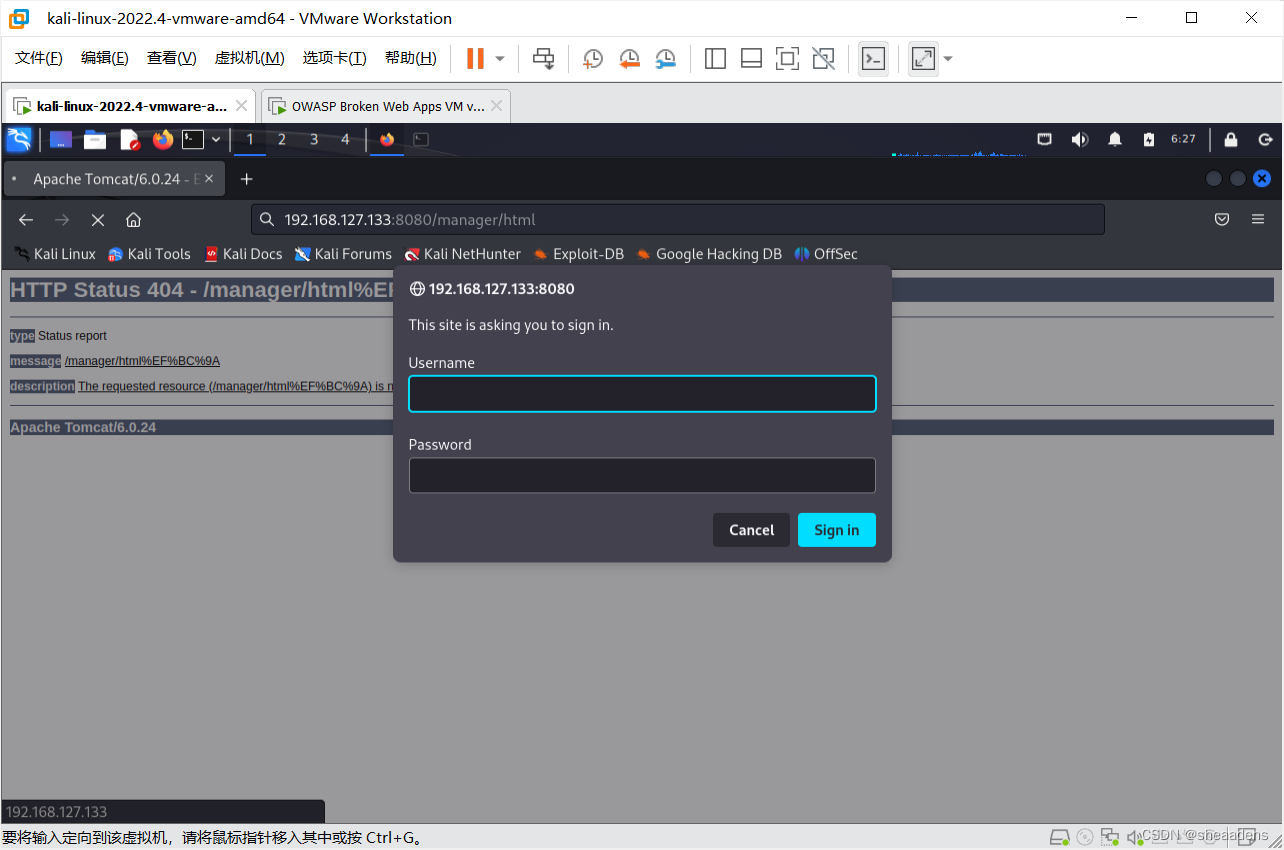Click the Sign in button
Screen dimensions: 1284x850
836,530
